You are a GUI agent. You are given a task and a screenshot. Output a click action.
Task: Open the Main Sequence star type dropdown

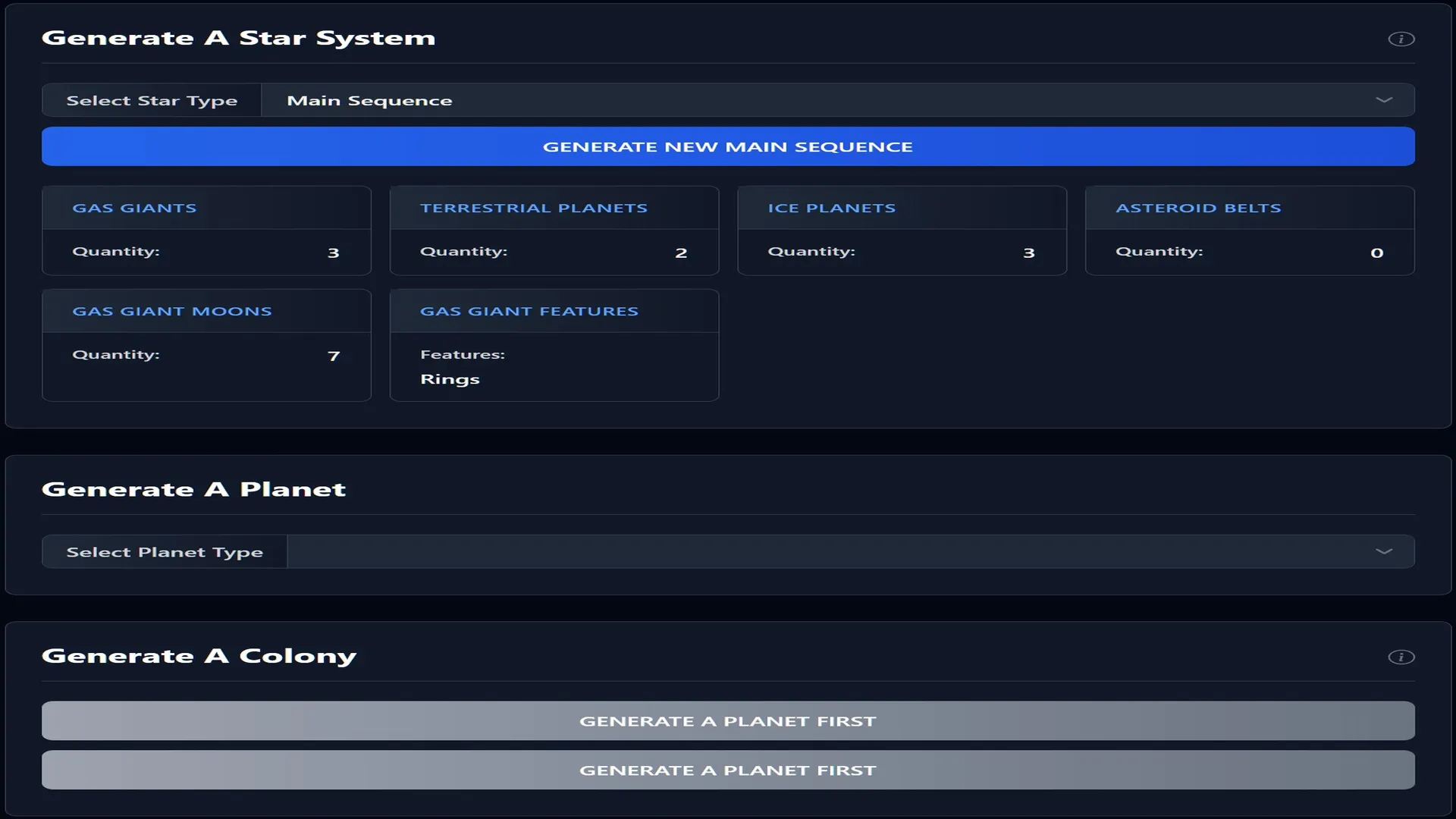(x=819, y=100)
